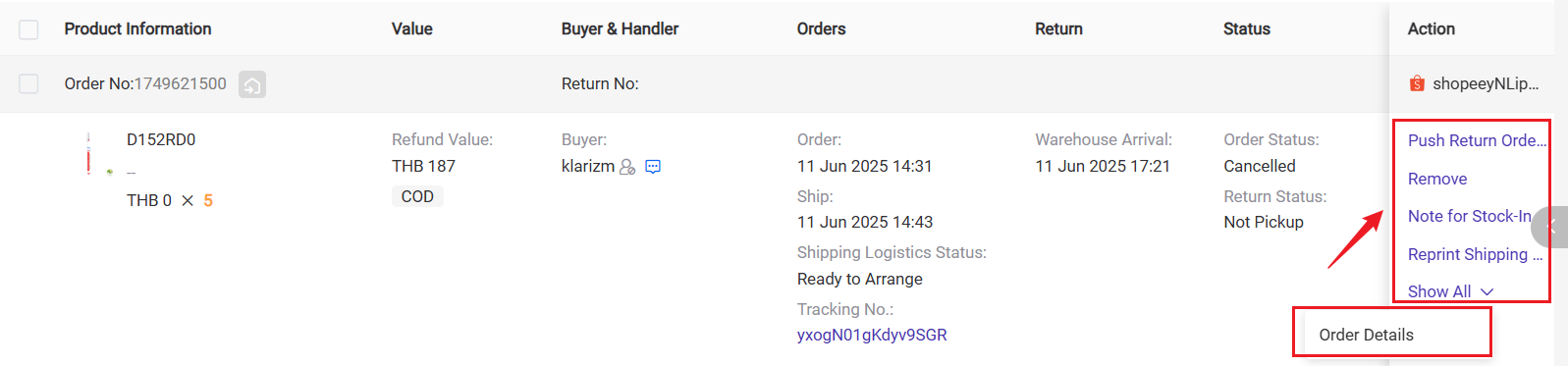
Task: Expand Show All actions
Action: click(1450, 291)
